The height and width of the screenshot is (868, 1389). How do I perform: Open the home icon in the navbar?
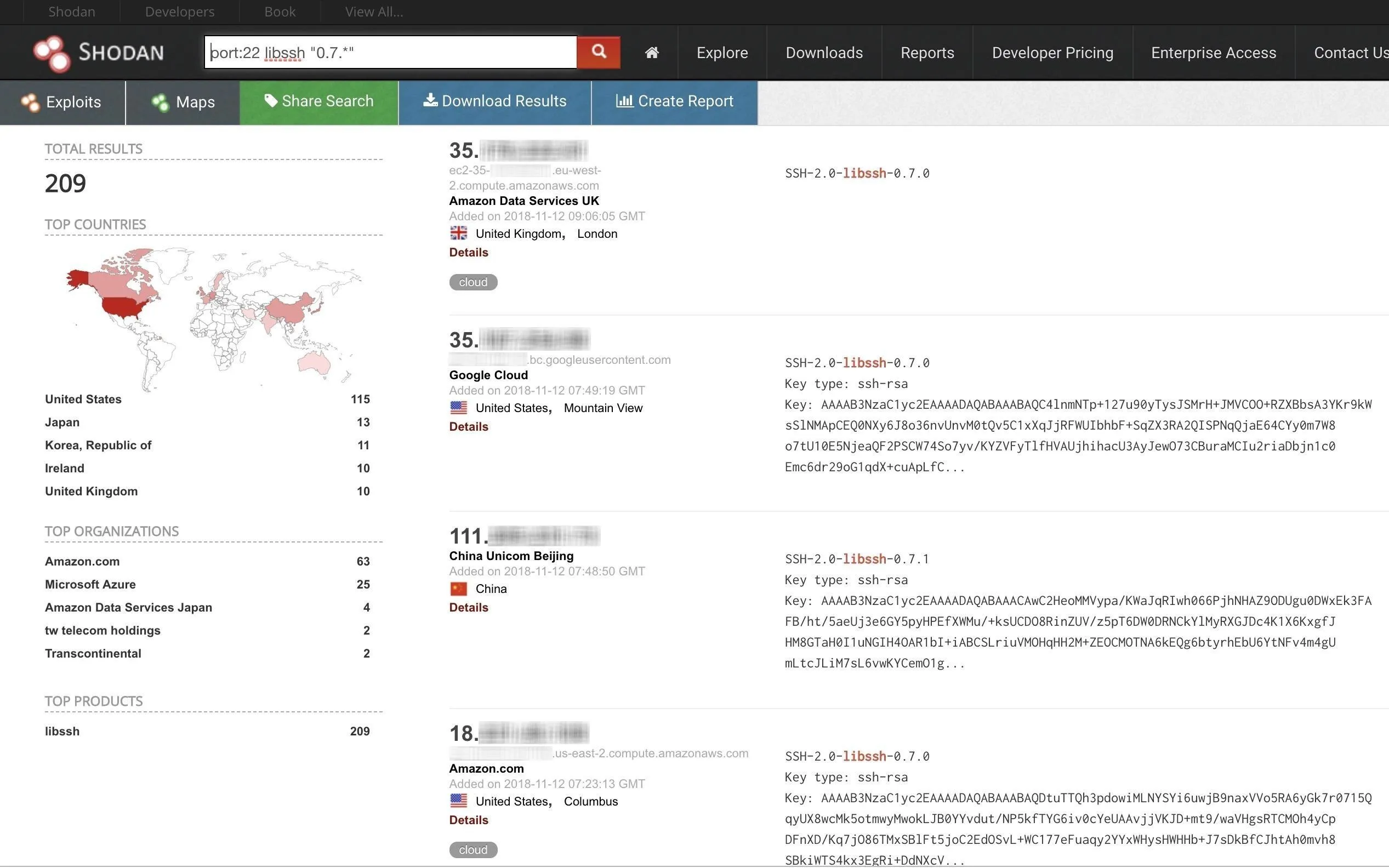pyautogui.click(x=652, y=53)
